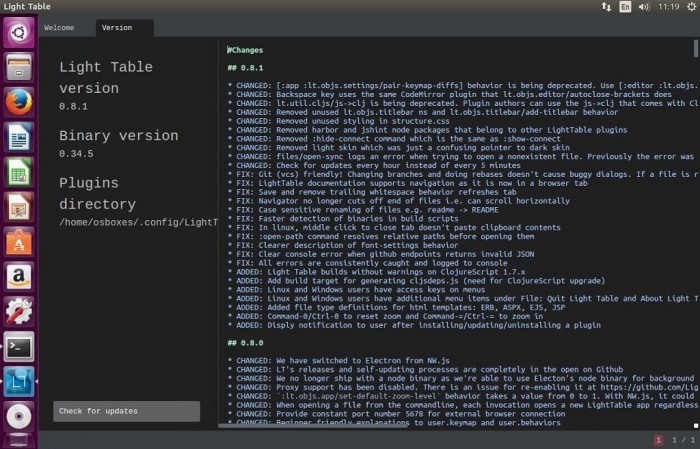Click the 'Clearer description of font-settings' line
Viewport: 700px width, 449px height.
click(x=342, y=245)
